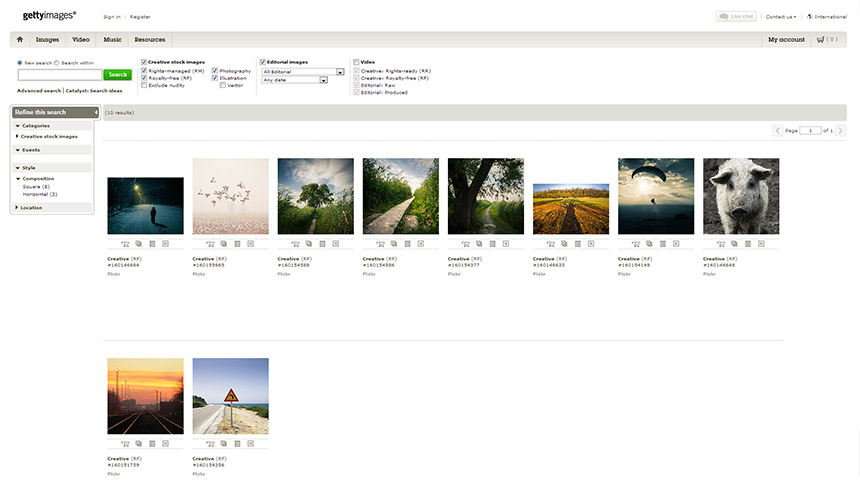Click the green Search button
860x484 pixels.
coord(117,75)
